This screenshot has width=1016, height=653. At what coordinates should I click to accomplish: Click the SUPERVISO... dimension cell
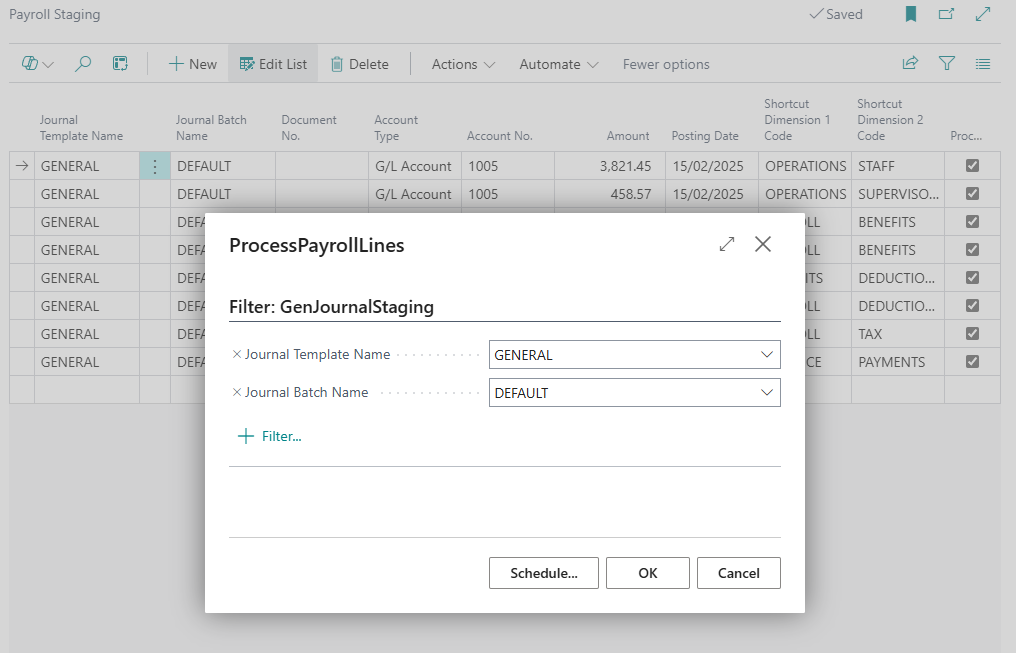(898, 194)
